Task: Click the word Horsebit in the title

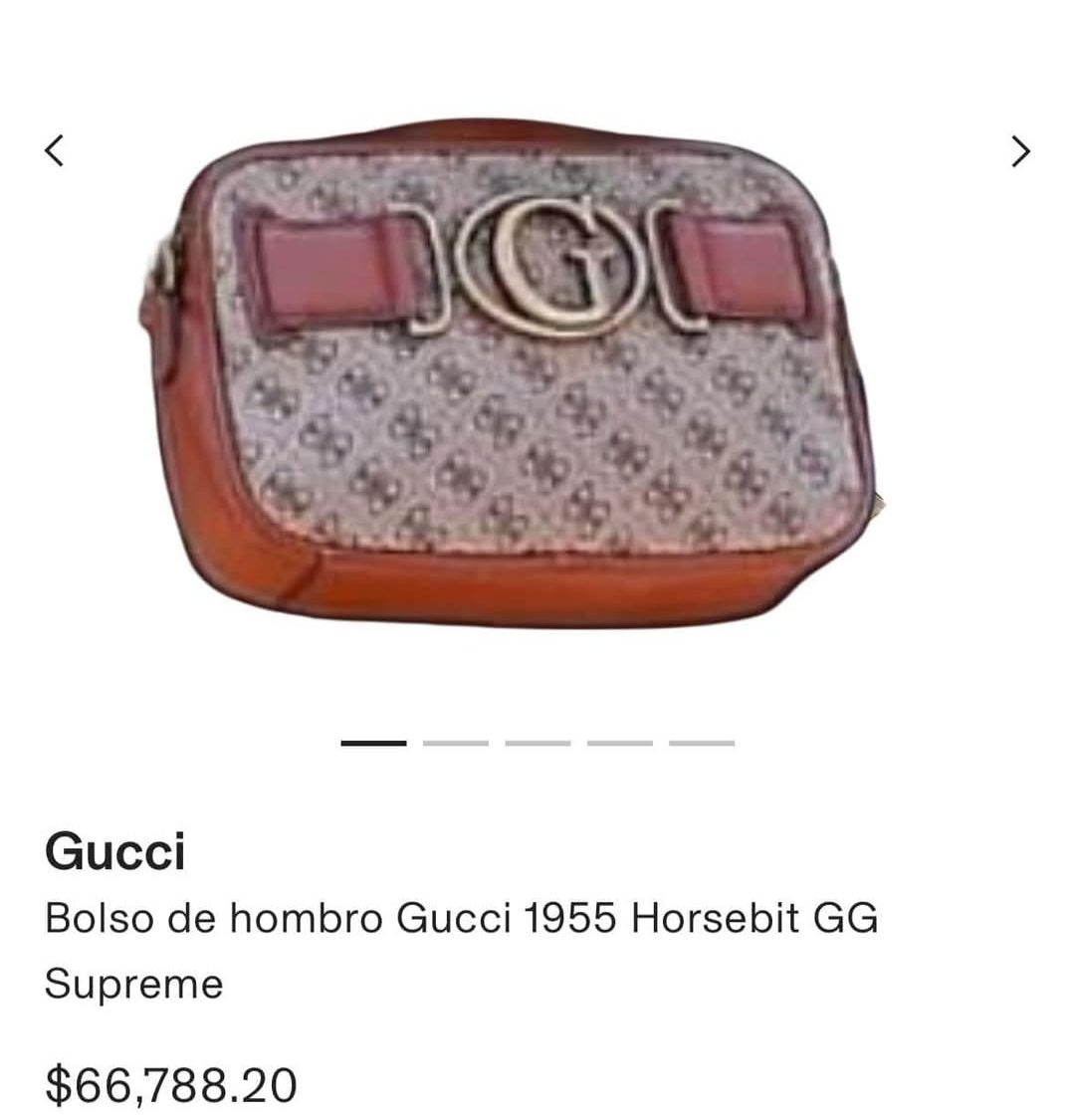Action: 714,918
